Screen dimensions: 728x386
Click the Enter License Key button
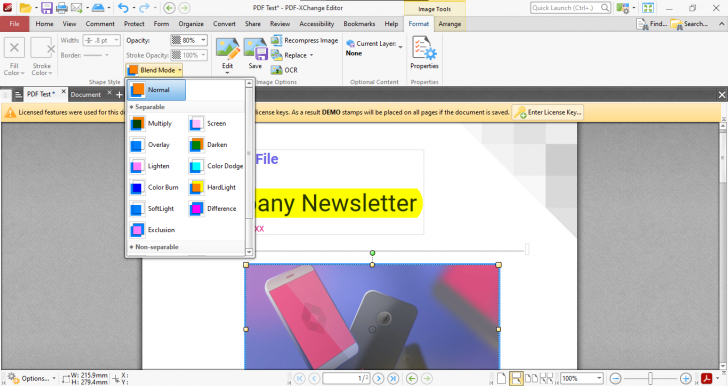point(548,112)
